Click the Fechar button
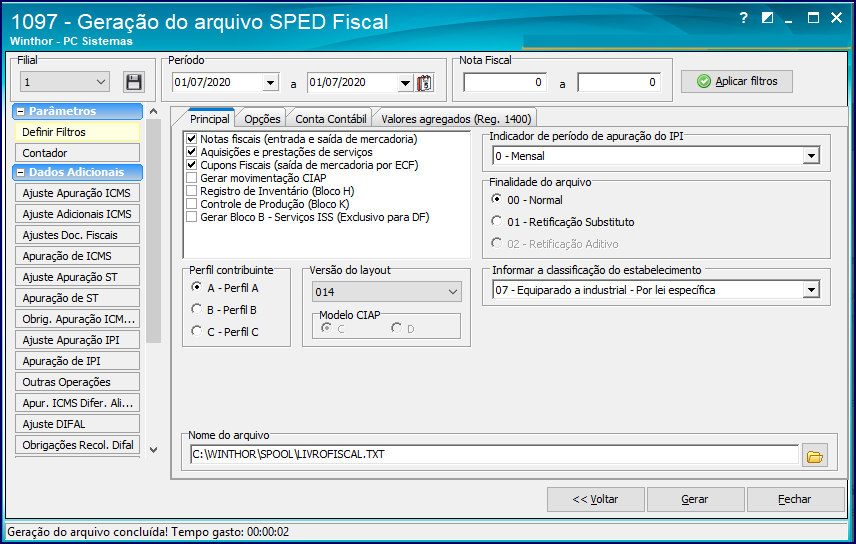Image resolution: width=856 pixels, height=544 pixels. tap(795, 499)
